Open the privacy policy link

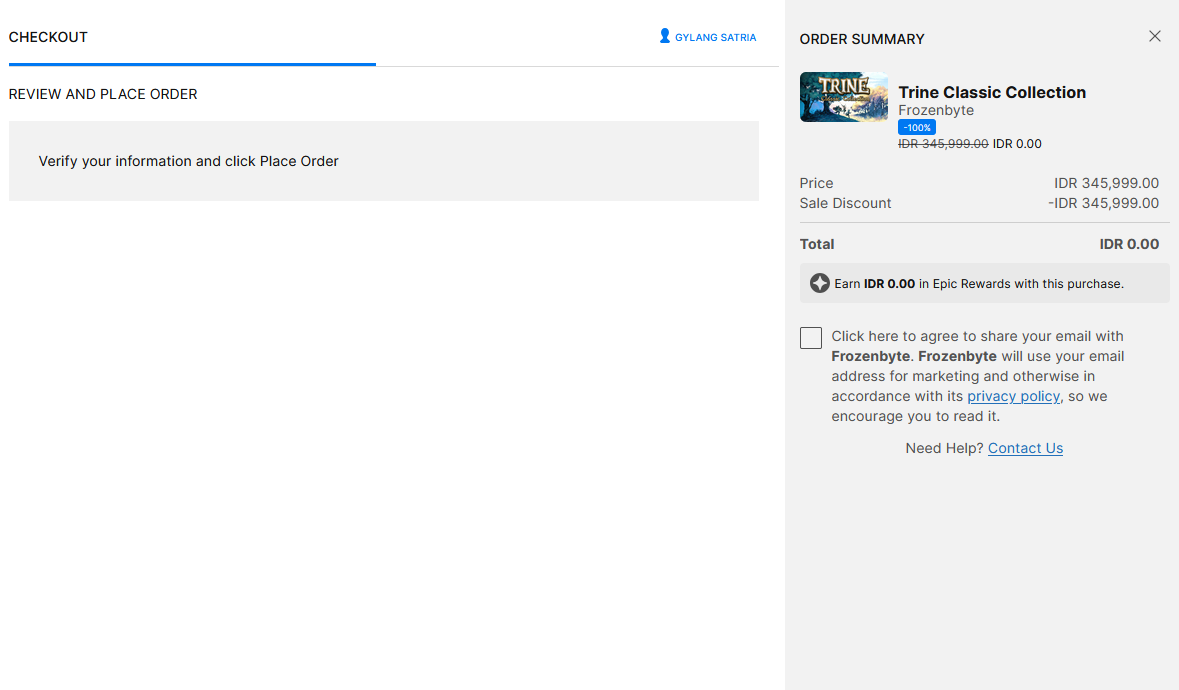coord(1013,396)
